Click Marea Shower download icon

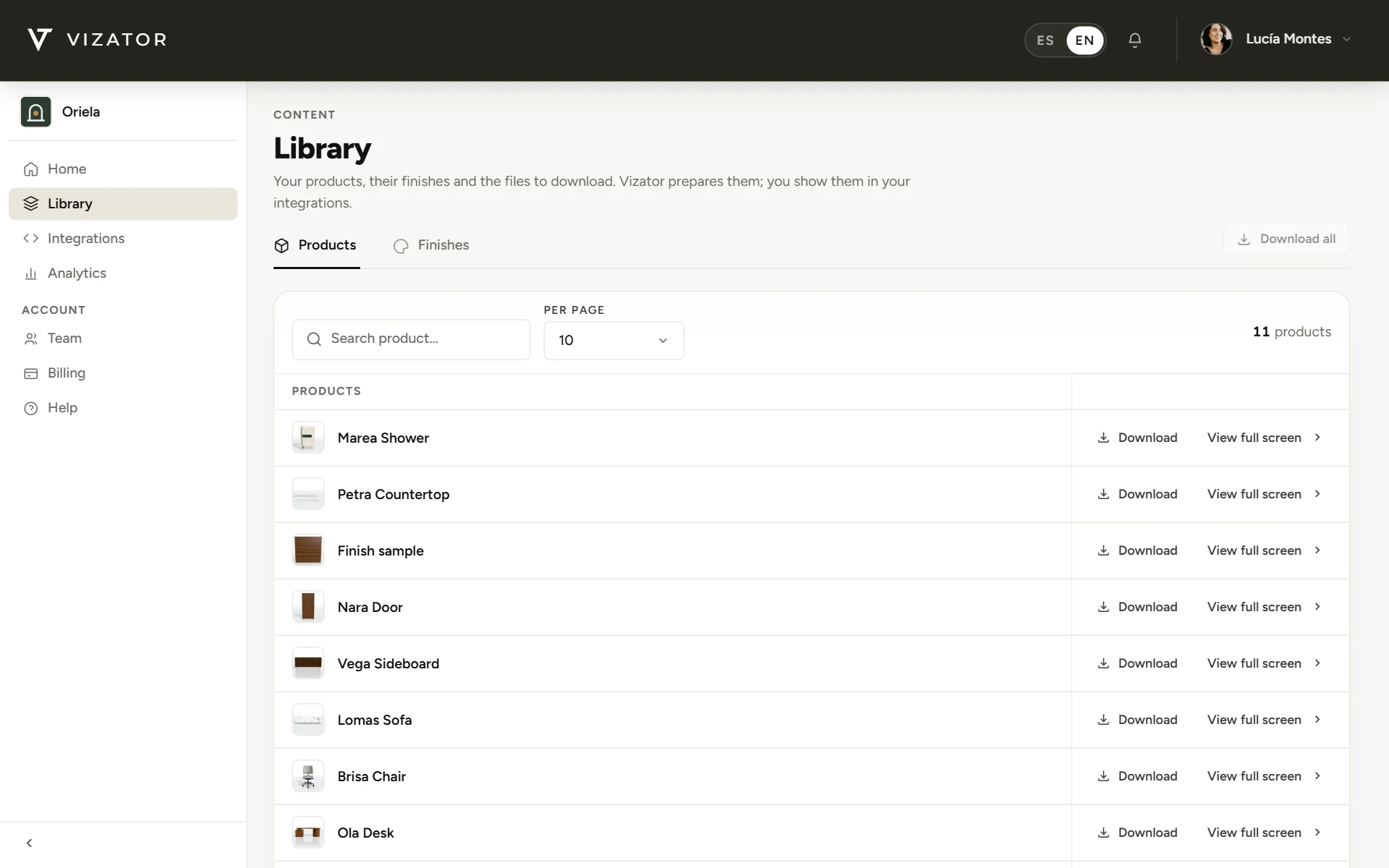click(x=1103, y=438)
